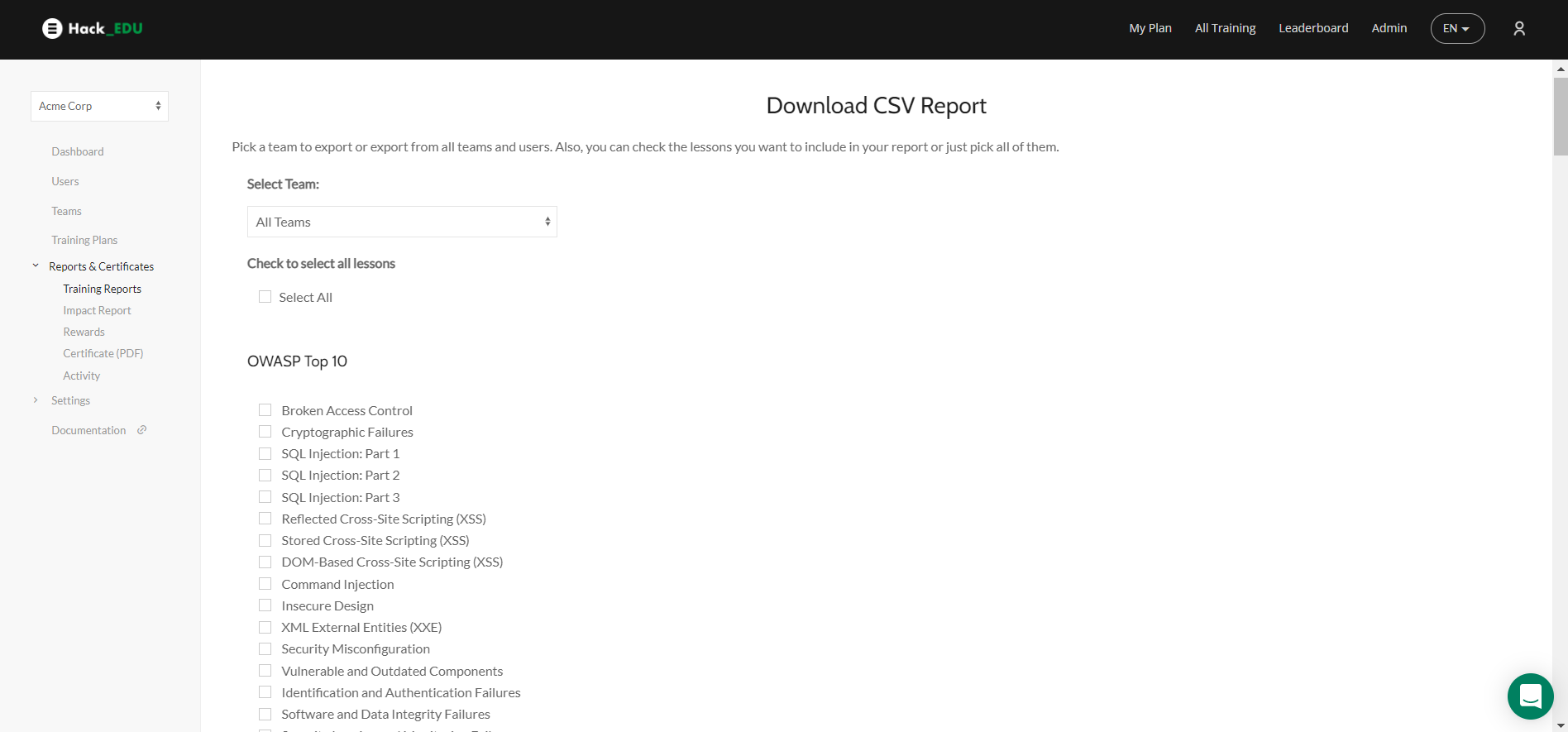Open Dashboard in the sidebar
Screen dimensions: 1568x732
tap(78, 151)
